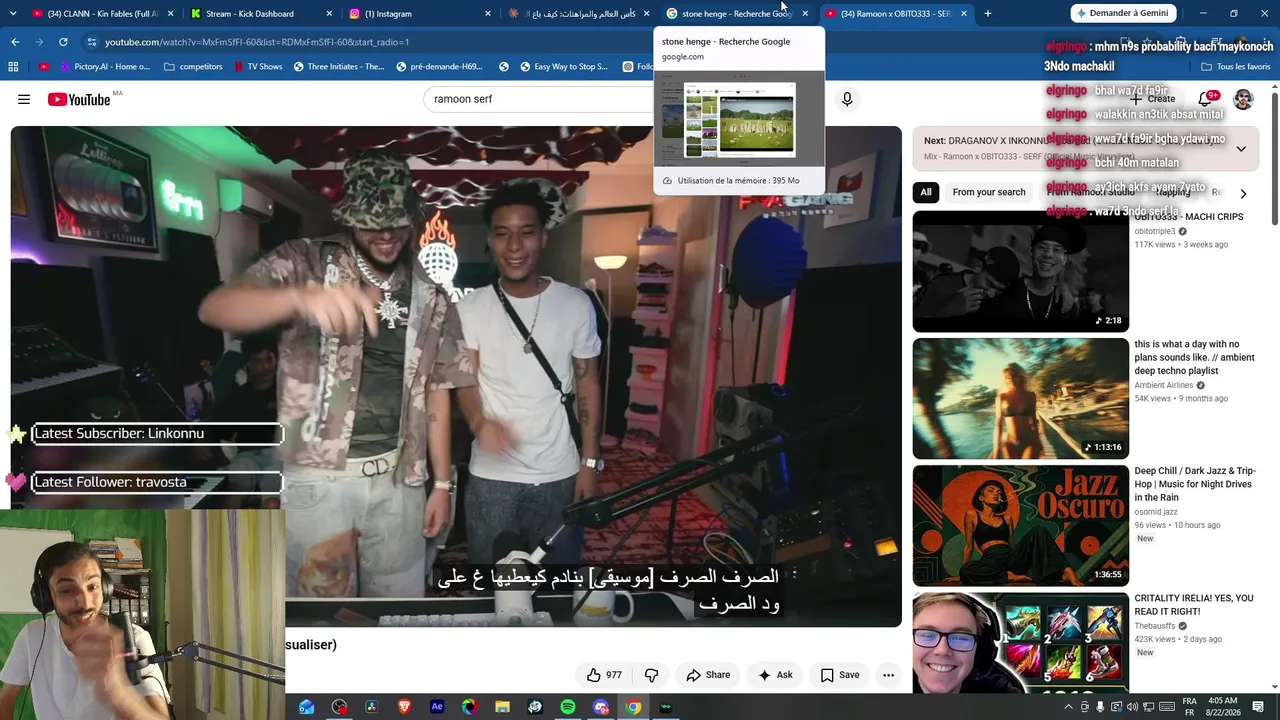This screenshot has height=720, width=1280.
Task: Close the stone henge Google tab
Action: [805, 14]
